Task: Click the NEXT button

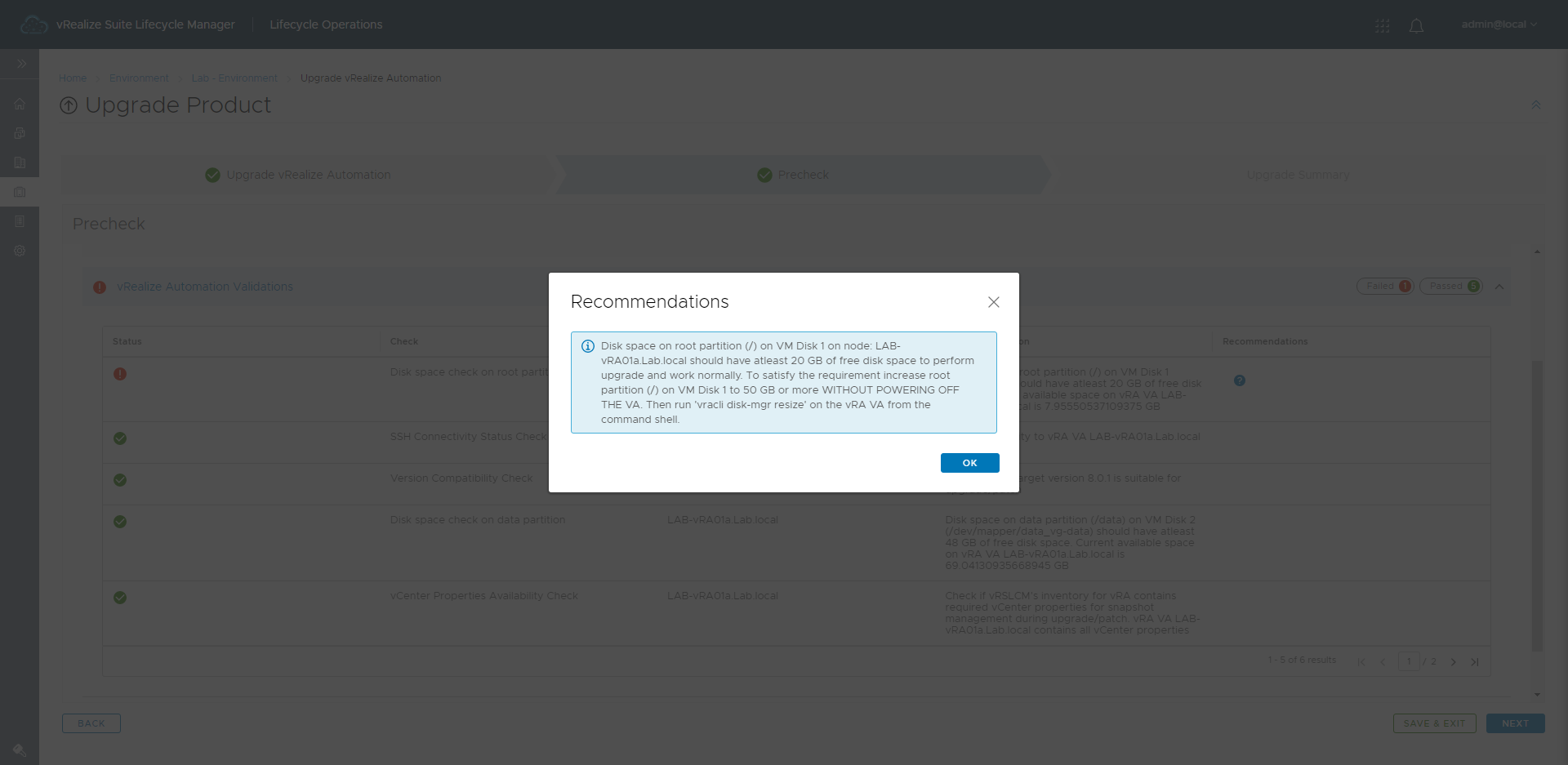Action: pyautogui.click(x=1516, y=723)
